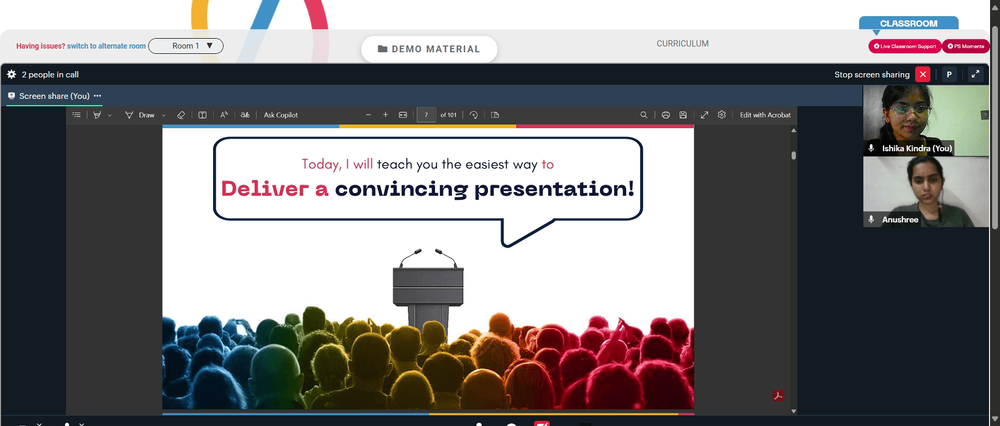Toggle the page view layout icon
The width and height of the screenshot is (1000, 426).
coord(202,115)
